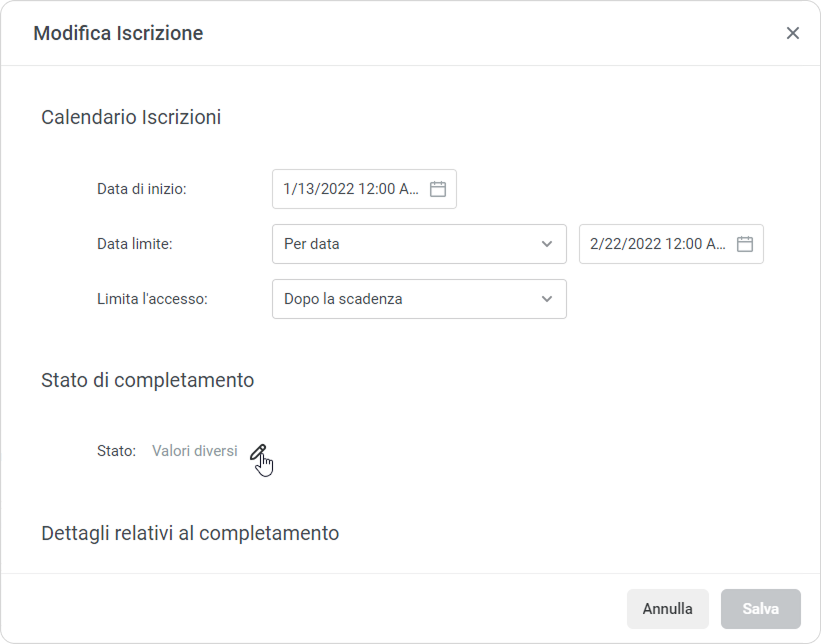
Task: Open the calendar picker for Data di inizio
Action: [437, 189]
